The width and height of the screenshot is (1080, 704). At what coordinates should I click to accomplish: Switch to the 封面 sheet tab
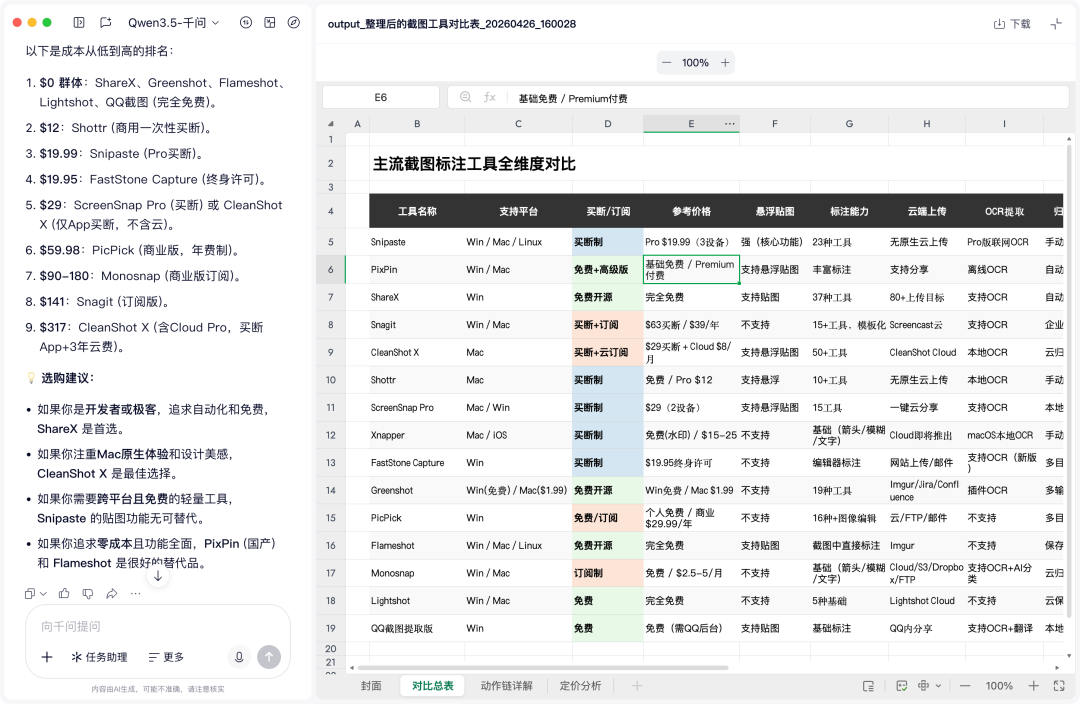point(371,686)
